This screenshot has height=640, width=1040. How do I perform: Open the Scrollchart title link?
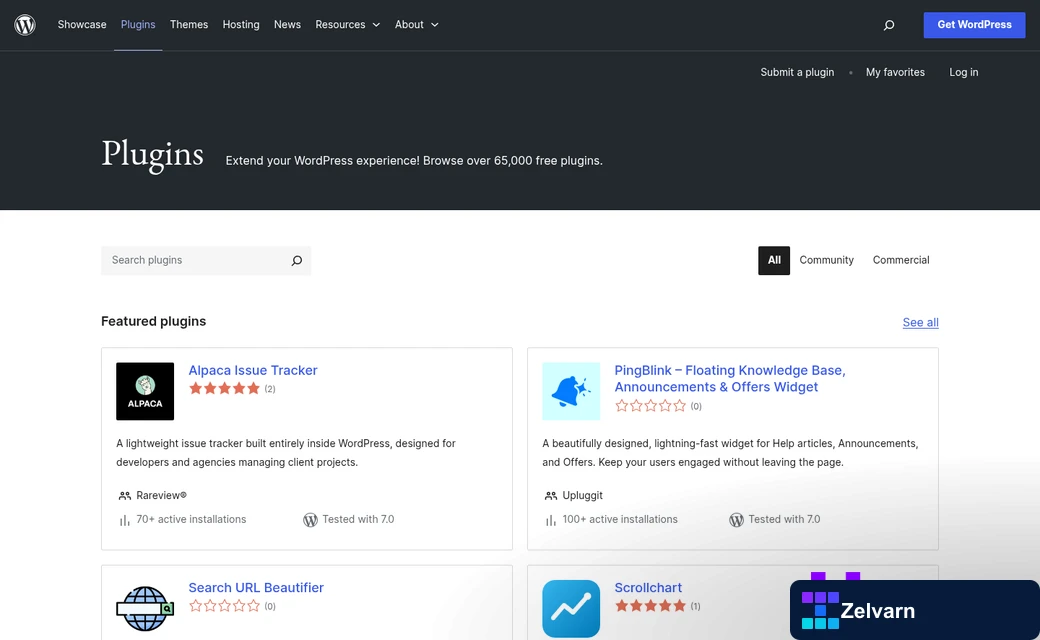pos(648,588)
